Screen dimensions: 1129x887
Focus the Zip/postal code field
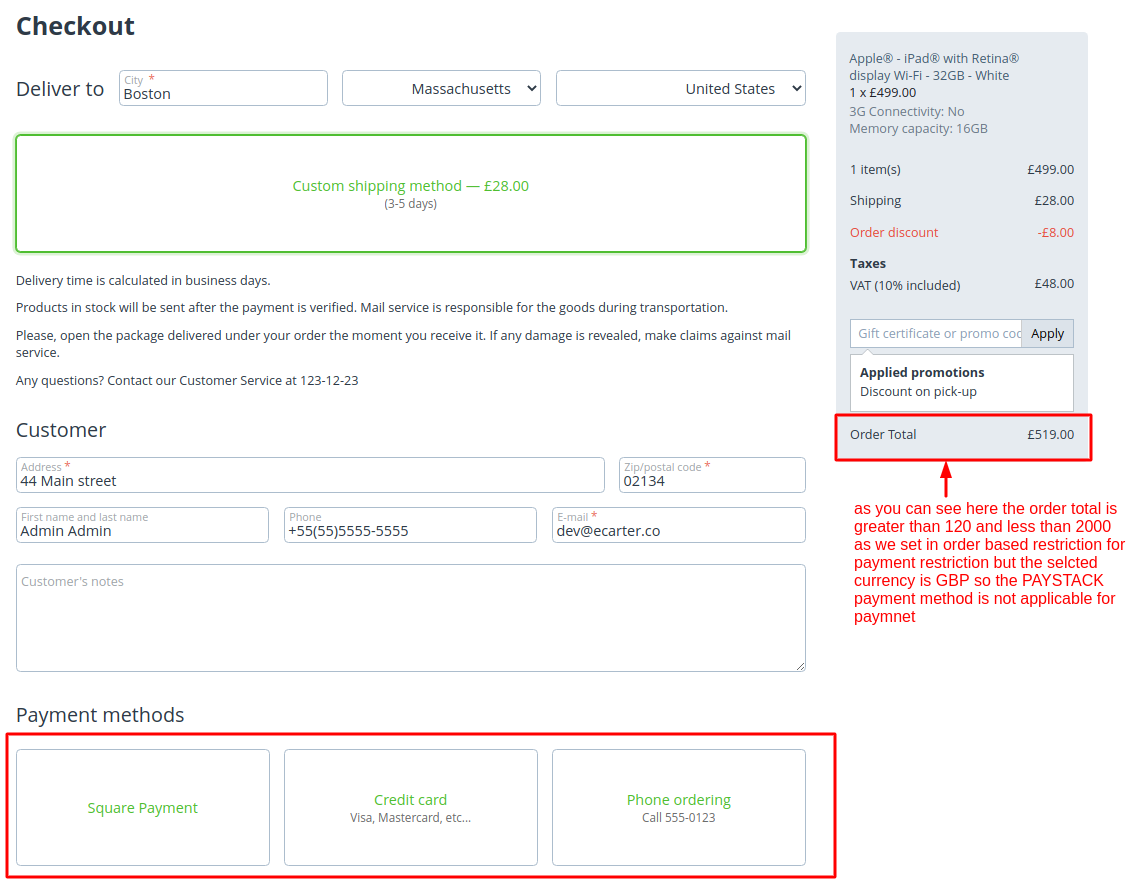click(712, 476)
